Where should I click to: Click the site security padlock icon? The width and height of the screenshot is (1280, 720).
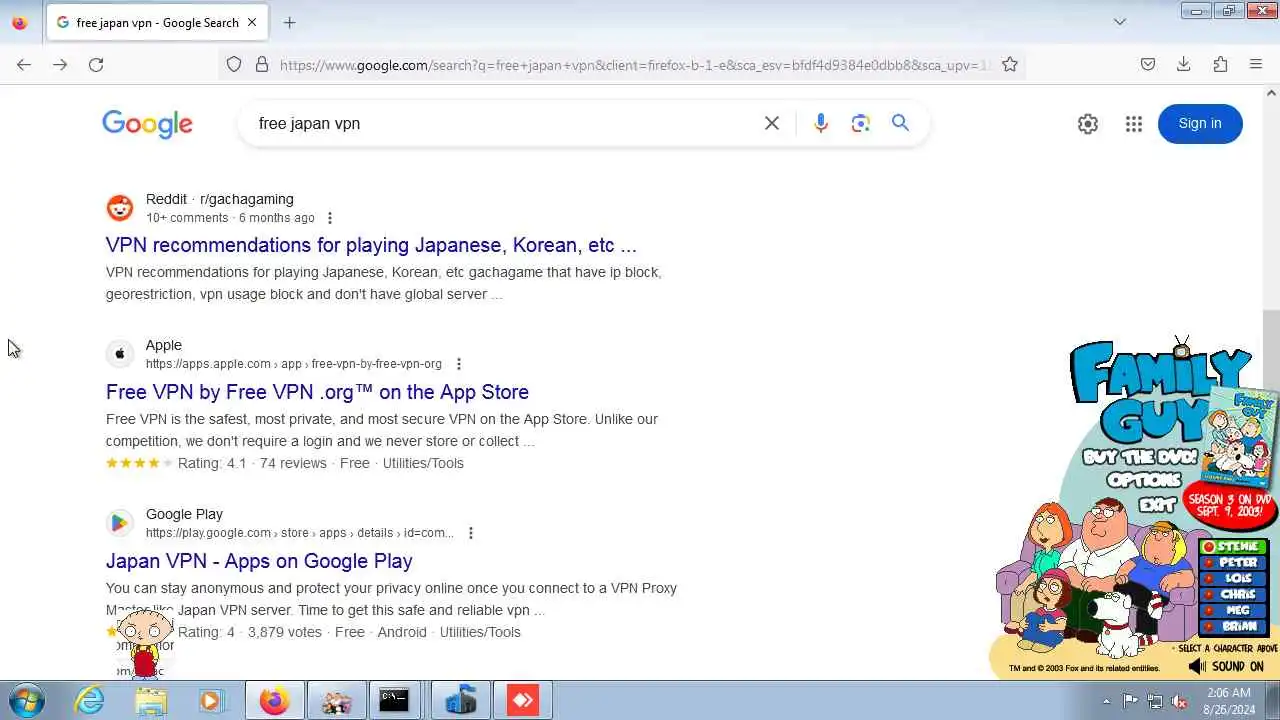click(x=262, y=64)
